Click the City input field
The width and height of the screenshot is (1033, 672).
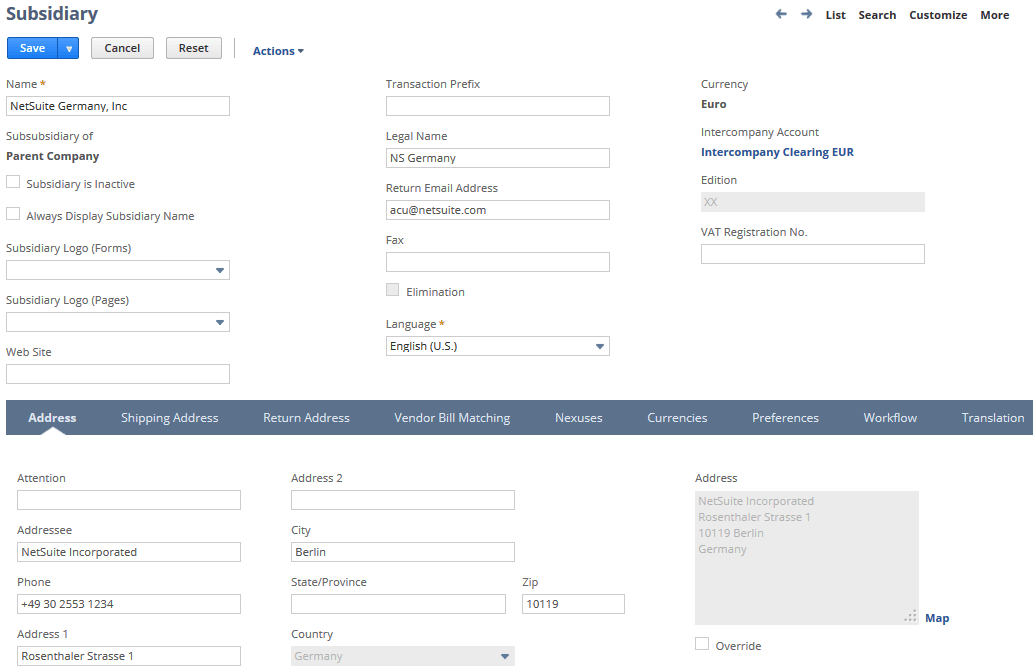click(403, 552)
